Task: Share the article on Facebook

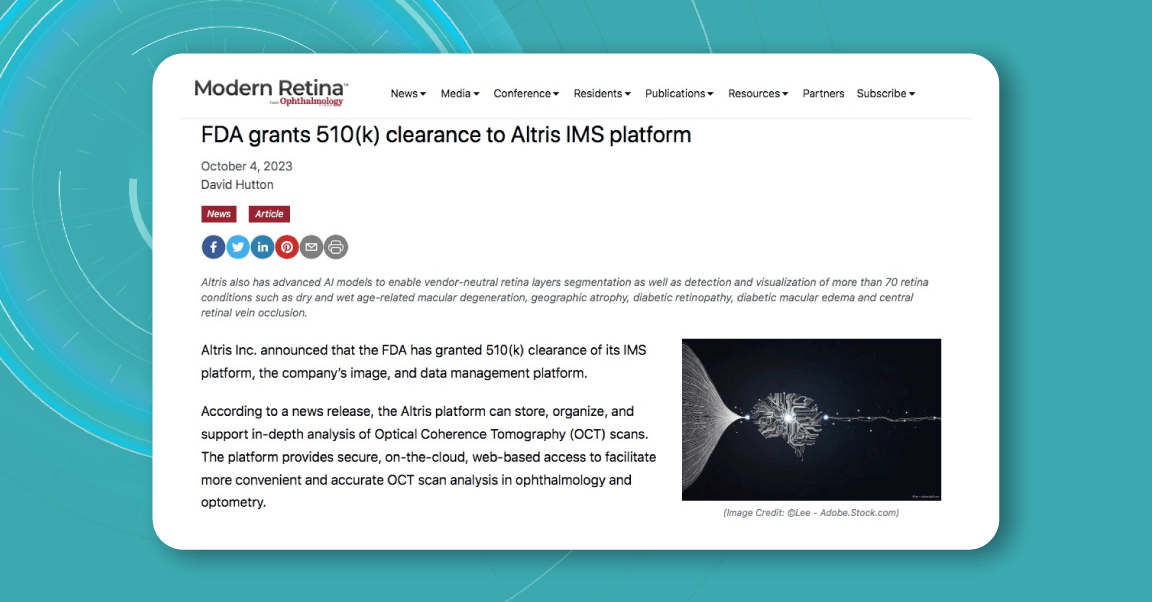Action: [x=213, y=247]
